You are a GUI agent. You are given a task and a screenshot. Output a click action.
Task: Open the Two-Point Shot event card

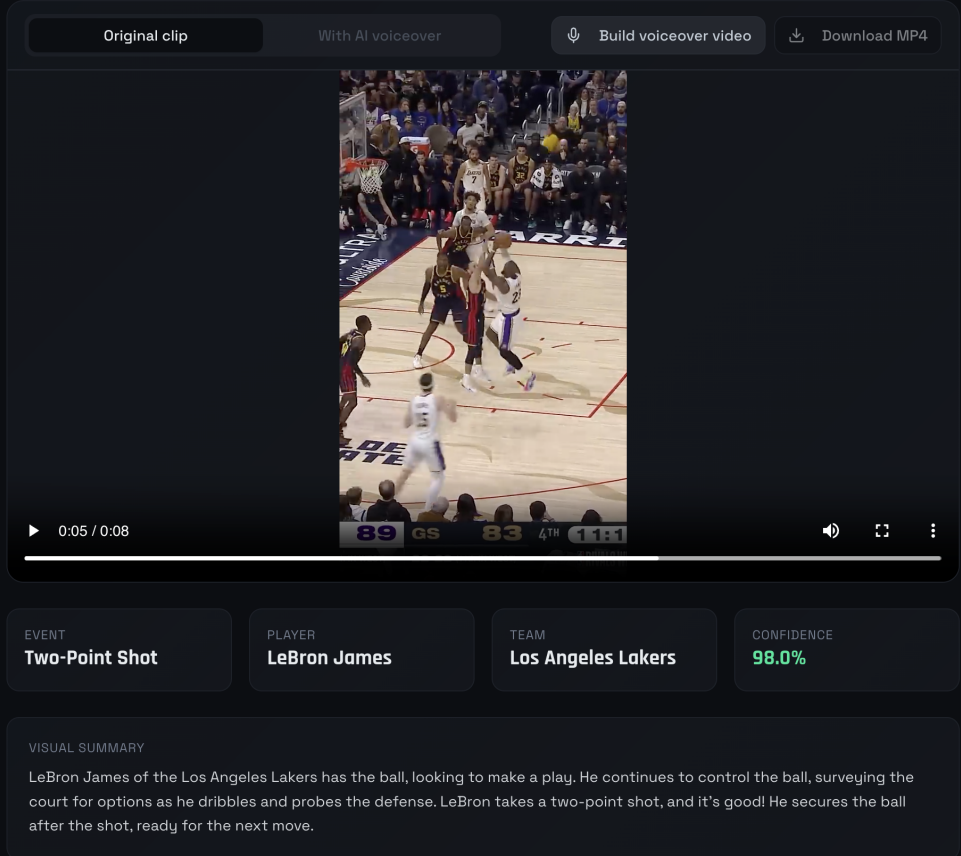[x=119, y=649]
